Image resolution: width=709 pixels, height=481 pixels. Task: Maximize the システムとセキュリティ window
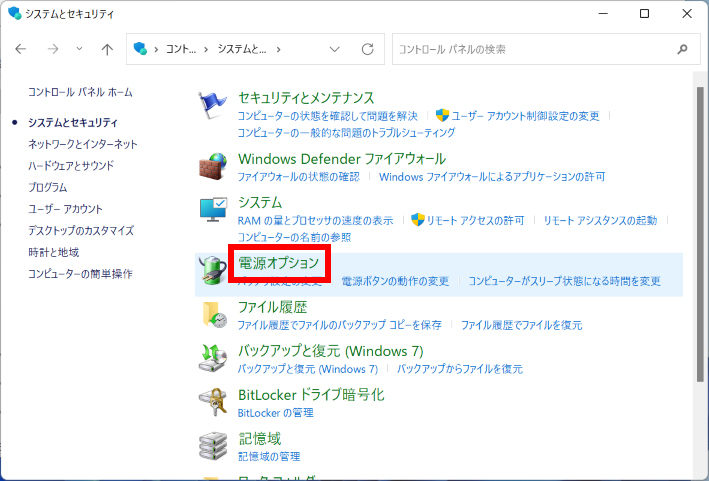tap(644, 14)
